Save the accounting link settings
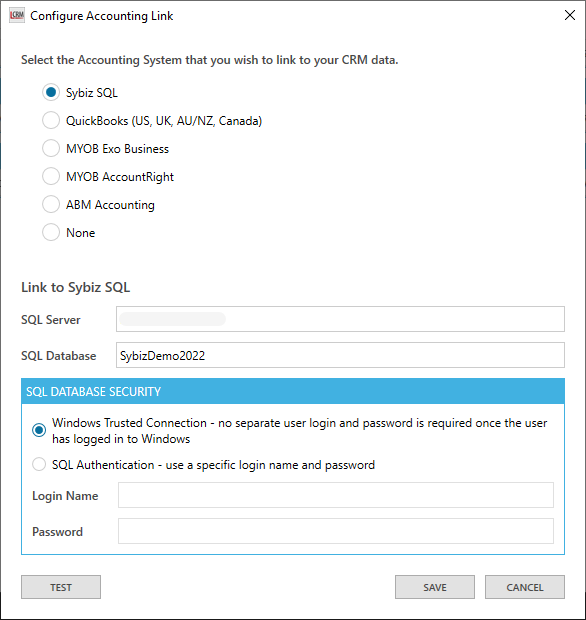Viewport: 586px width, 620px height. click(435, 587)
